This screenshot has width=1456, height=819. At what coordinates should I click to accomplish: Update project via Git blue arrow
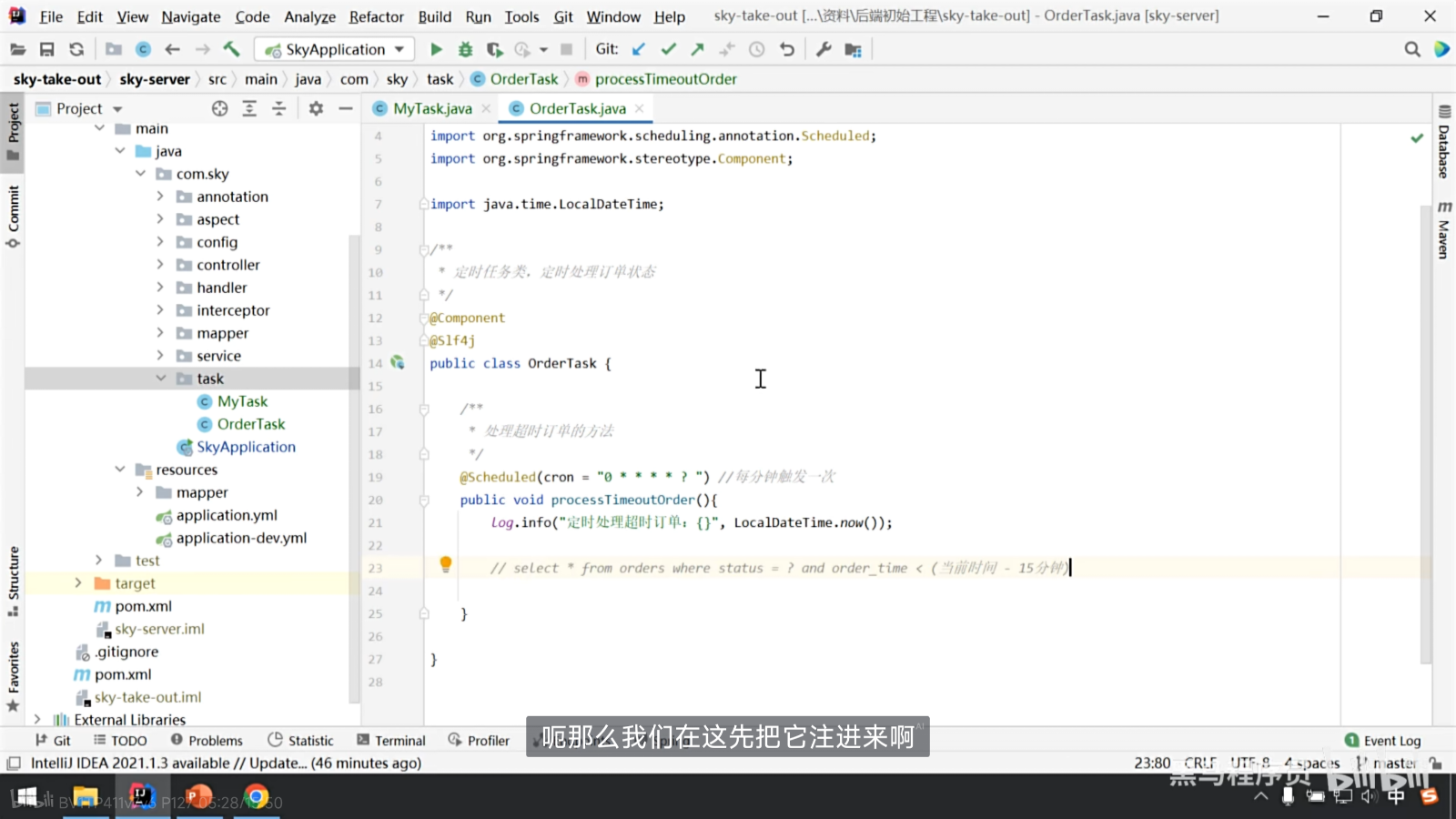[639, 49]
